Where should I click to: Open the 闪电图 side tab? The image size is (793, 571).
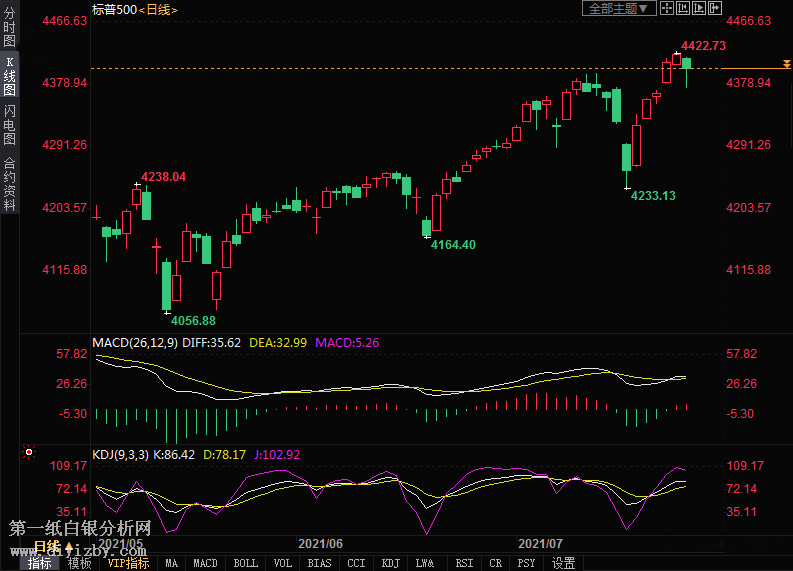[9, 125]
